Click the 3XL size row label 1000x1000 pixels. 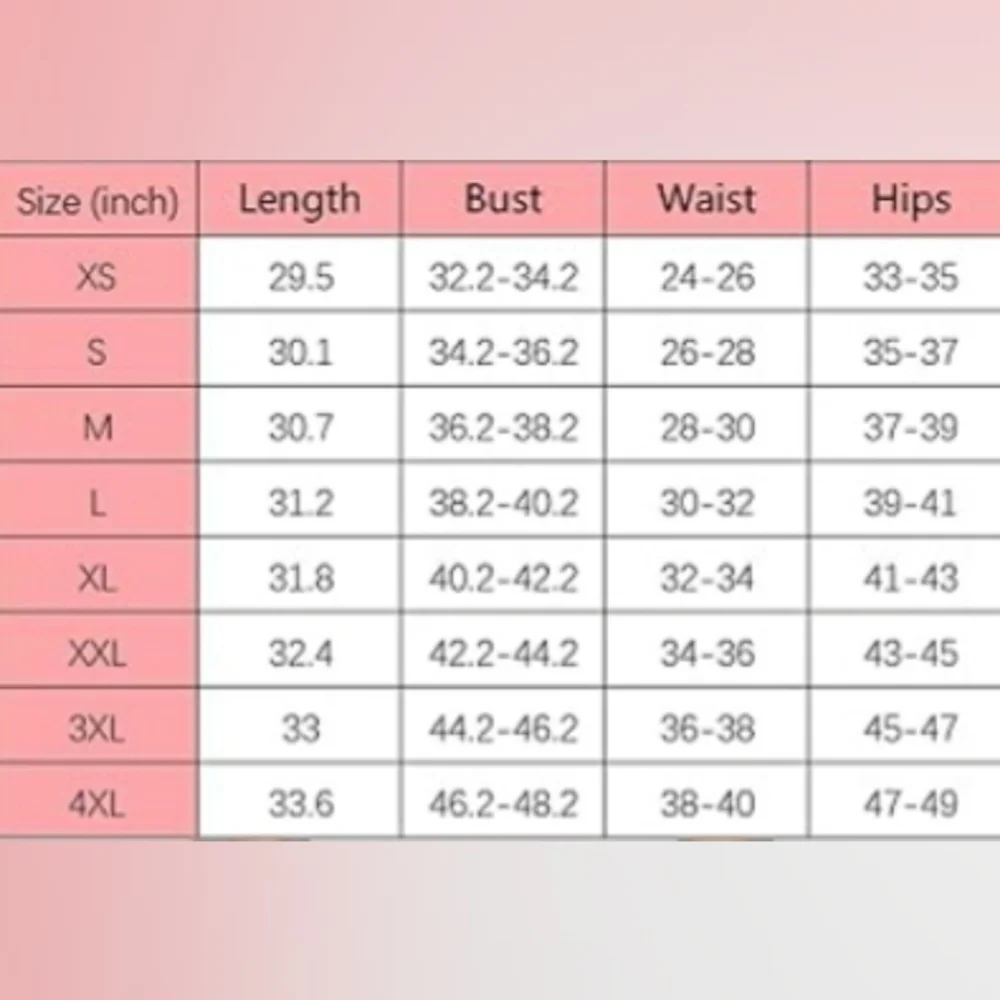pos(97,729)
